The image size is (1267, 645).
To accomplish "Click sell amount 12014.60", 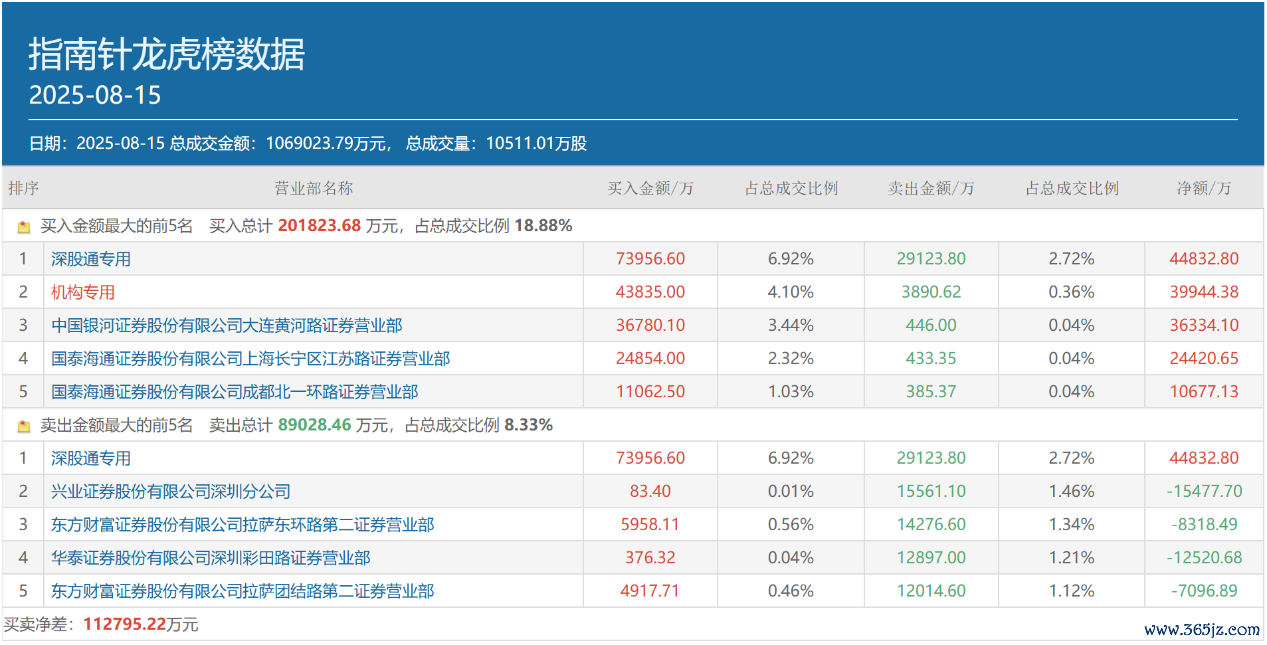I will (931, 591).
